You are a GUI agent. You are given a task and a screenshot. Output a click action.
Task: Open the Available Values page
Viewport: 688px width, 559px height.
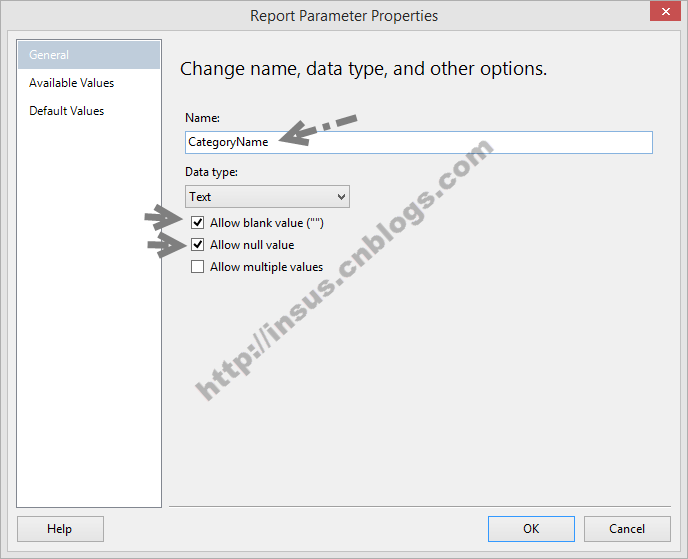tap(72, 83)
